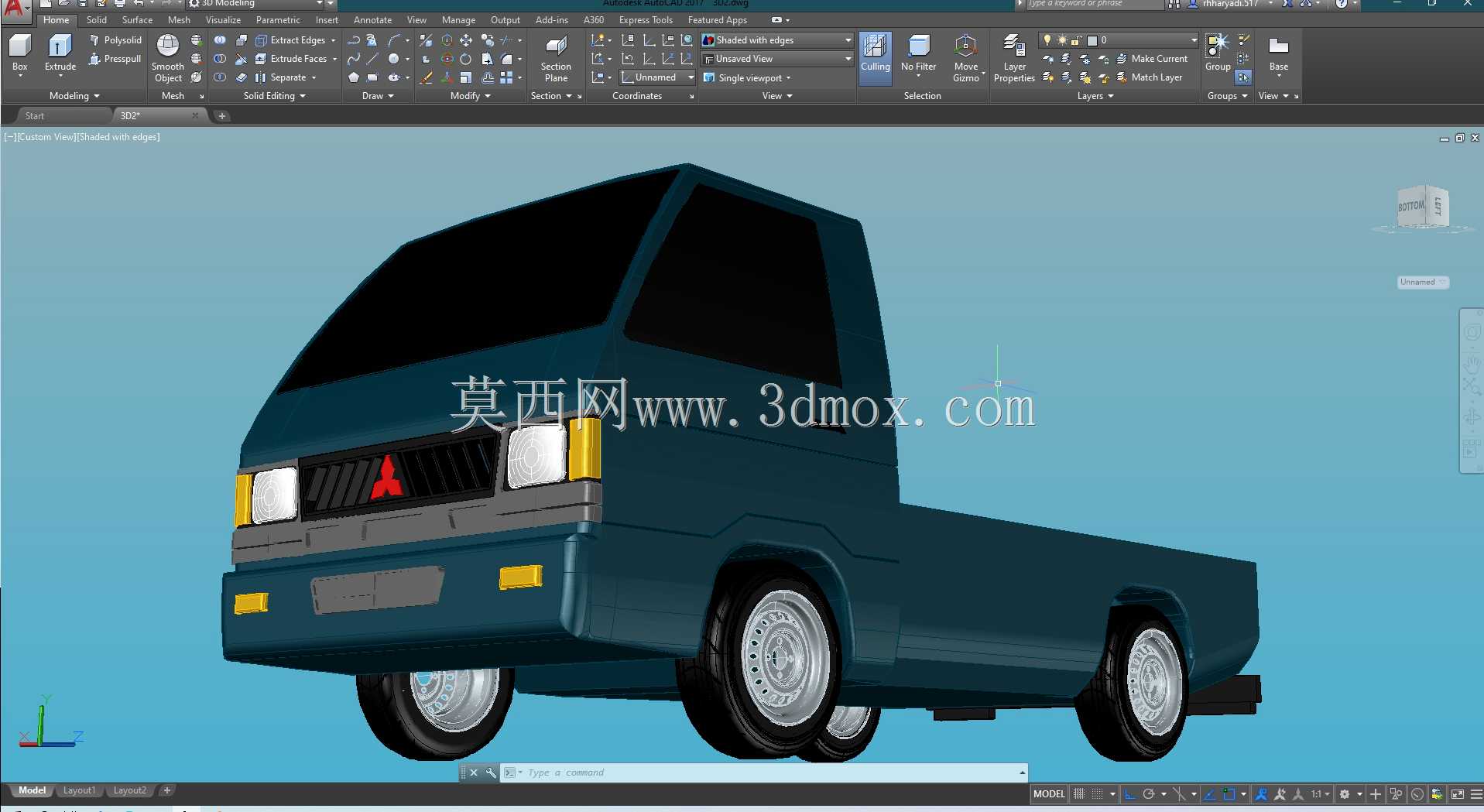This screenshot has width=1484, height=812.
Task: Create a Section Plane
Action: pos(556,58)
